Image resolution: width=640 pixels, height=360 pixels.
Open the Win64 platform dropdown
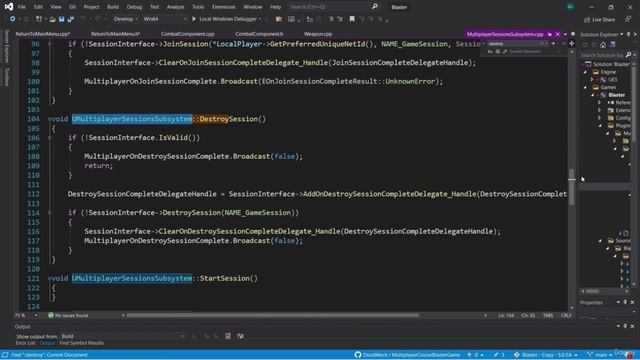[164, 19]
